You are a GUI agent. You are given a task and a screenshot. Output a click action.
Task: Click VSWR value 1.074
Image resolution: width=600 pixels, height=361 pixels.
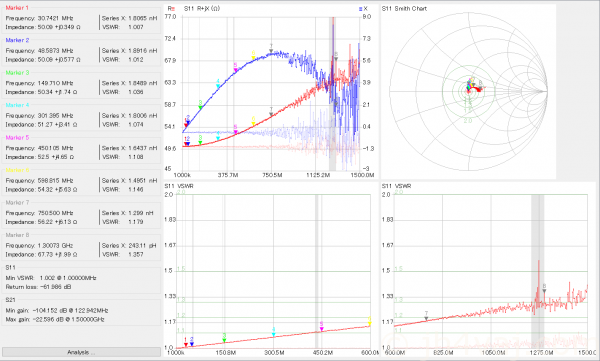pos(136,125)
